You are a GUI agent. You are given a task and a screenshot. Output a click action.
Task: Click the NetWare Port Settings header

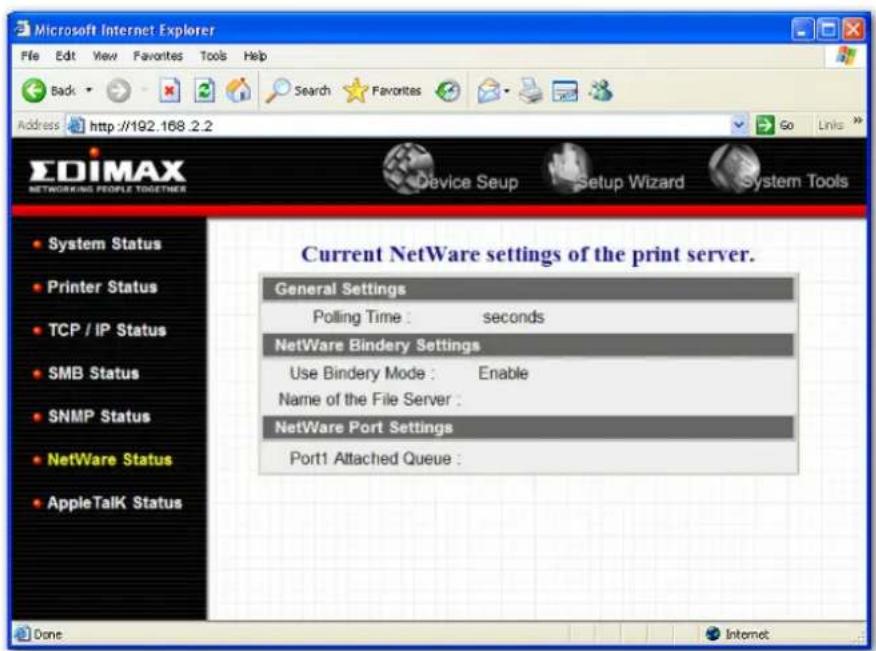[528, 427]
